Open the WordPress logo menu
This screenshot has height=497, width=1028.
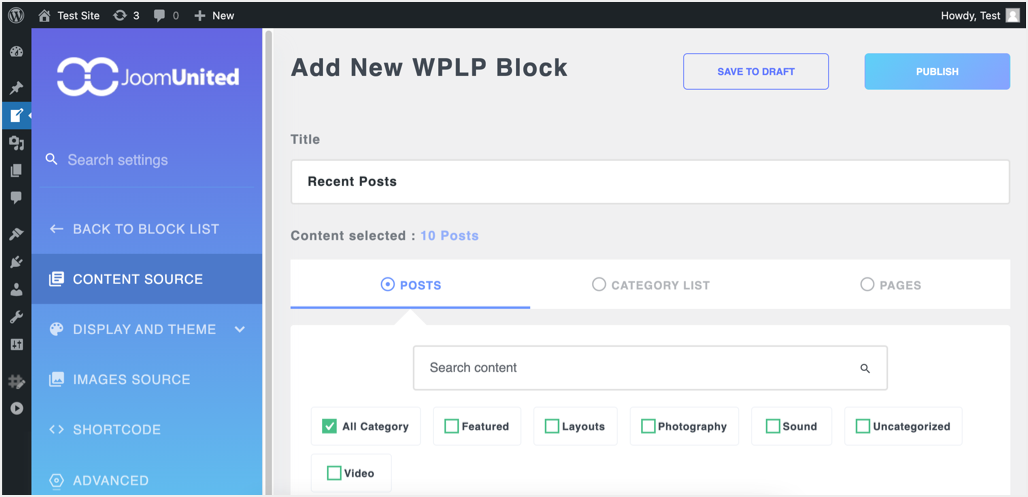(x=16, y=15)
